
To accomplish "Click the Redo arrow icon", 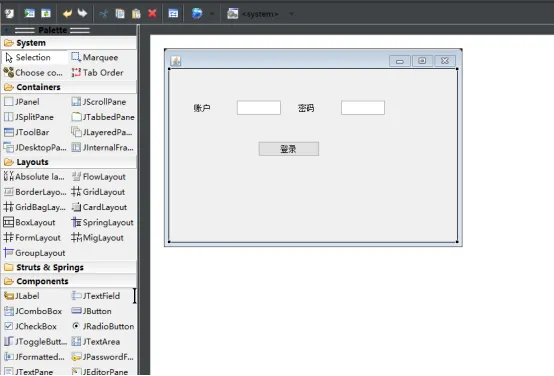I will click(x=82, y=13).
